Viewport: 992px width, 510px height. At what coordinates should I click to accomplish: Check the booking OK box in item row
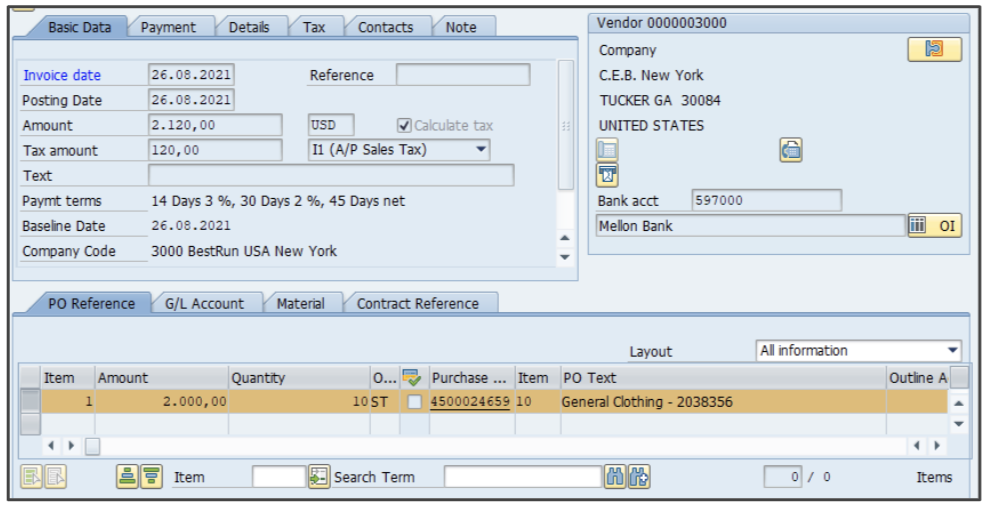coord(414,402)
